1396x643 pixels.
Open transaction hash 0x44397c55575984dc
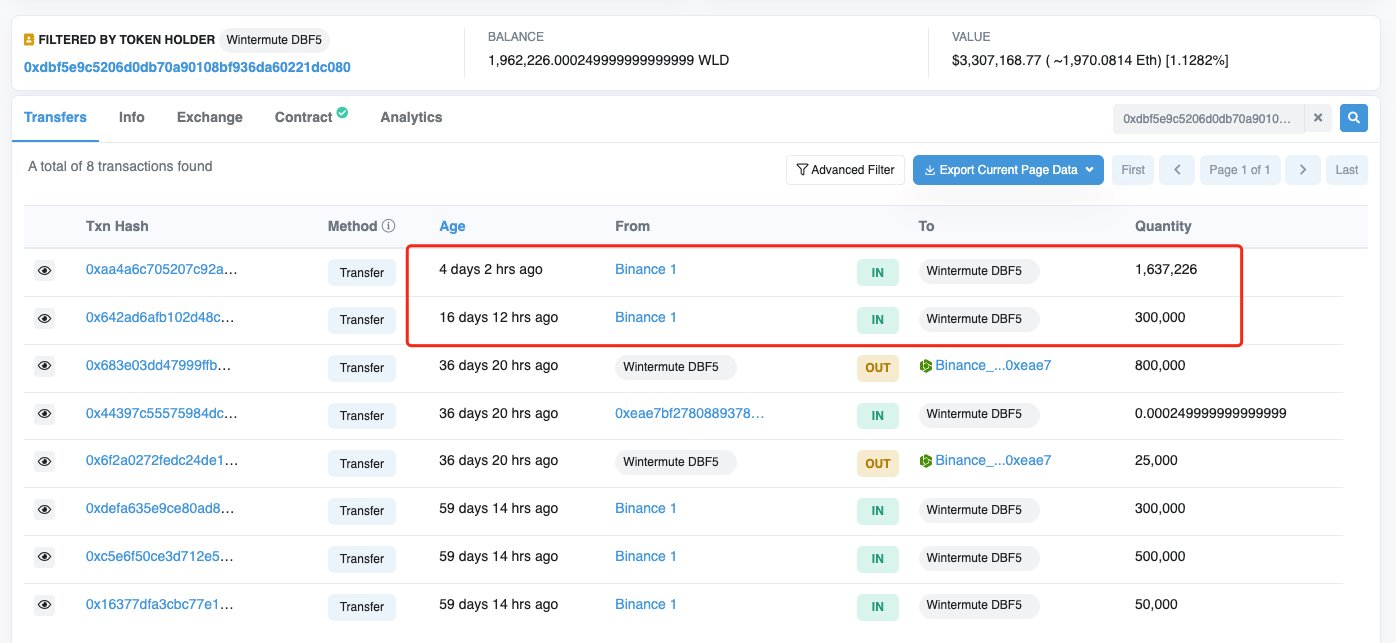(162, 413)
